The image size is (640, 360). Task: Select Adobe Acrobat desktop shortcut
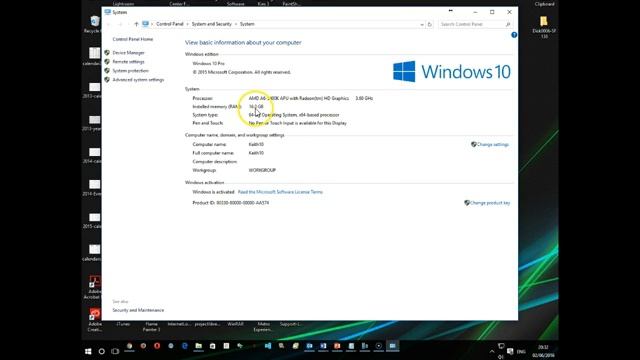[x=95, y=287]
